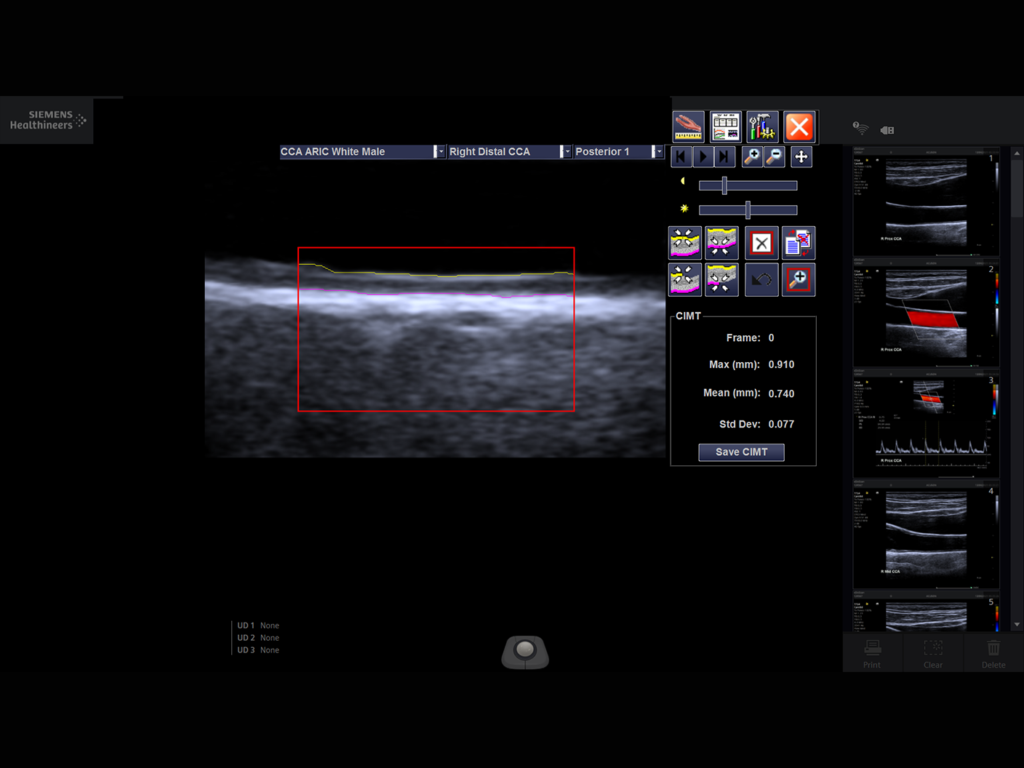Open the Right Distal CCA dropdown
The image size is (1024, 768).
(566, 152)
